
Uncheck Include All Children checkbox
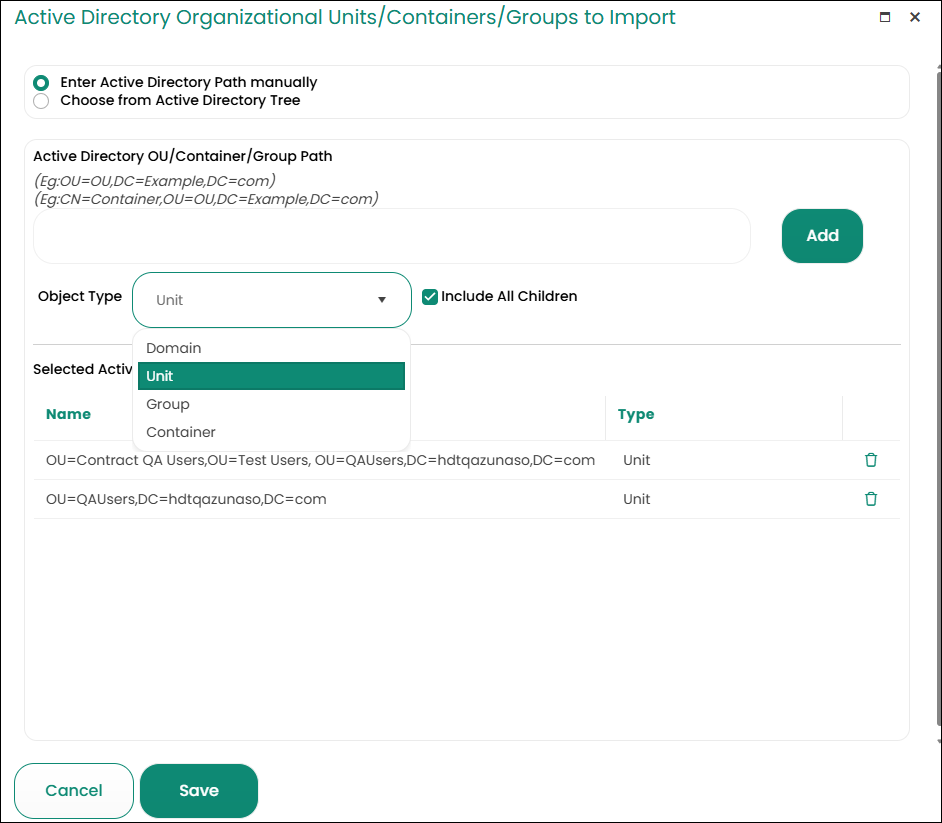pos(430,297)
